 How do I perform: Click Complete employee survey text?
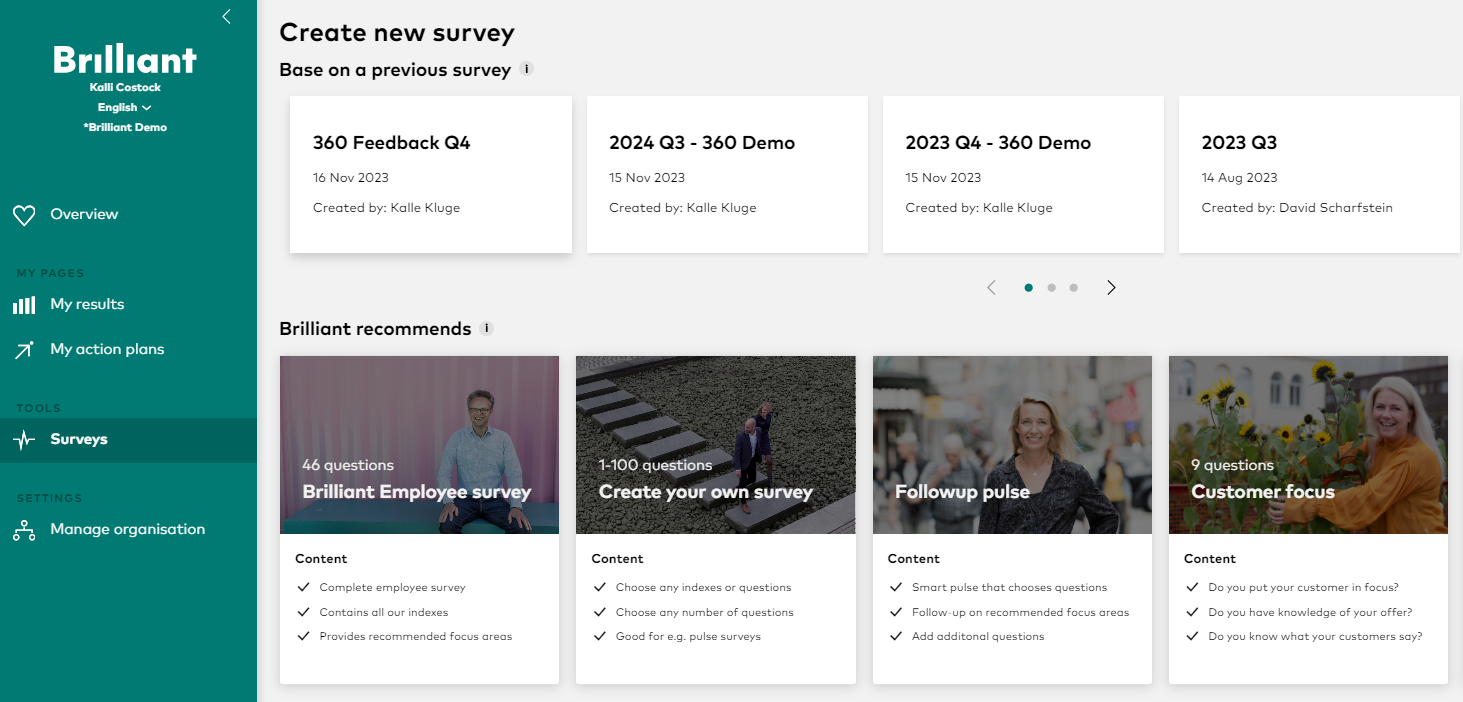[x=393, y=587]
